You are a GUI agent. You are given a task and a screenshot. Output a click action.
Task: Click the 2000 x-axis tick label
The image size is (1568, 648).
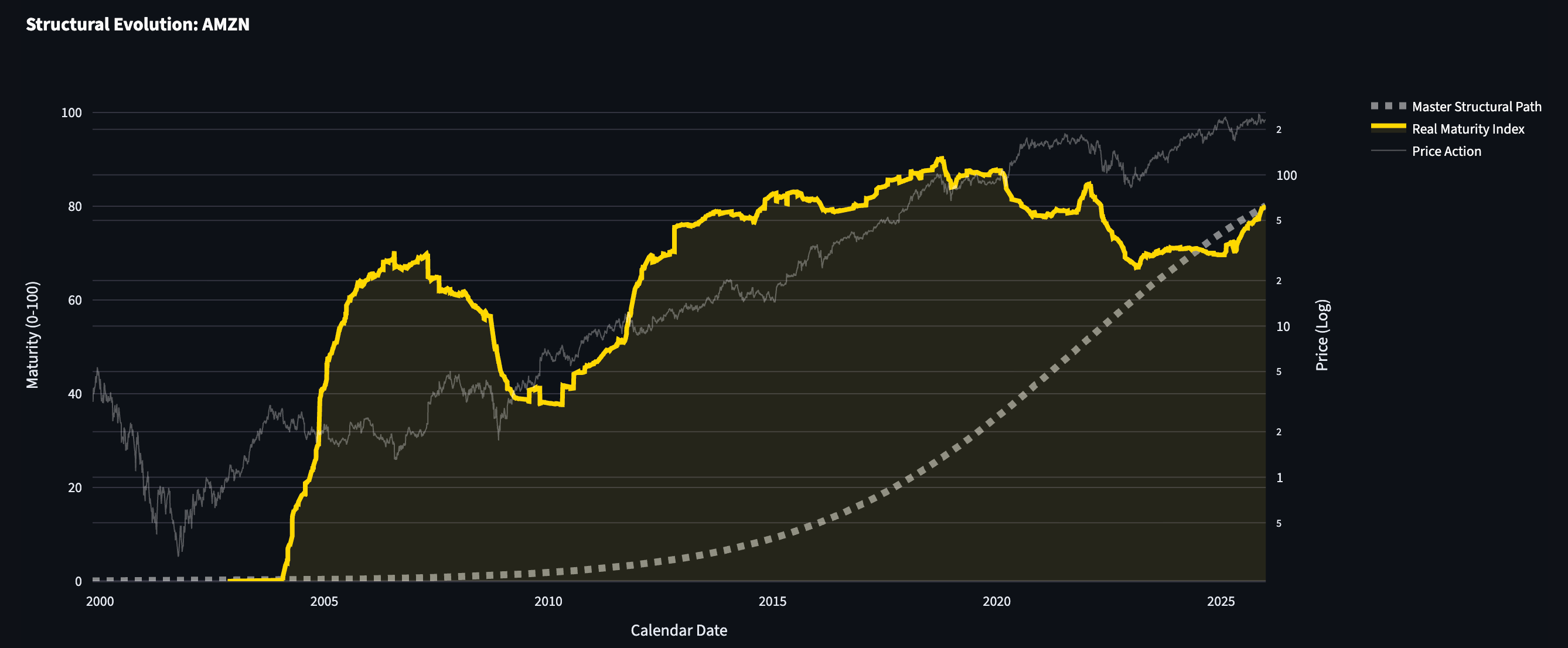[x=100, y=602]
